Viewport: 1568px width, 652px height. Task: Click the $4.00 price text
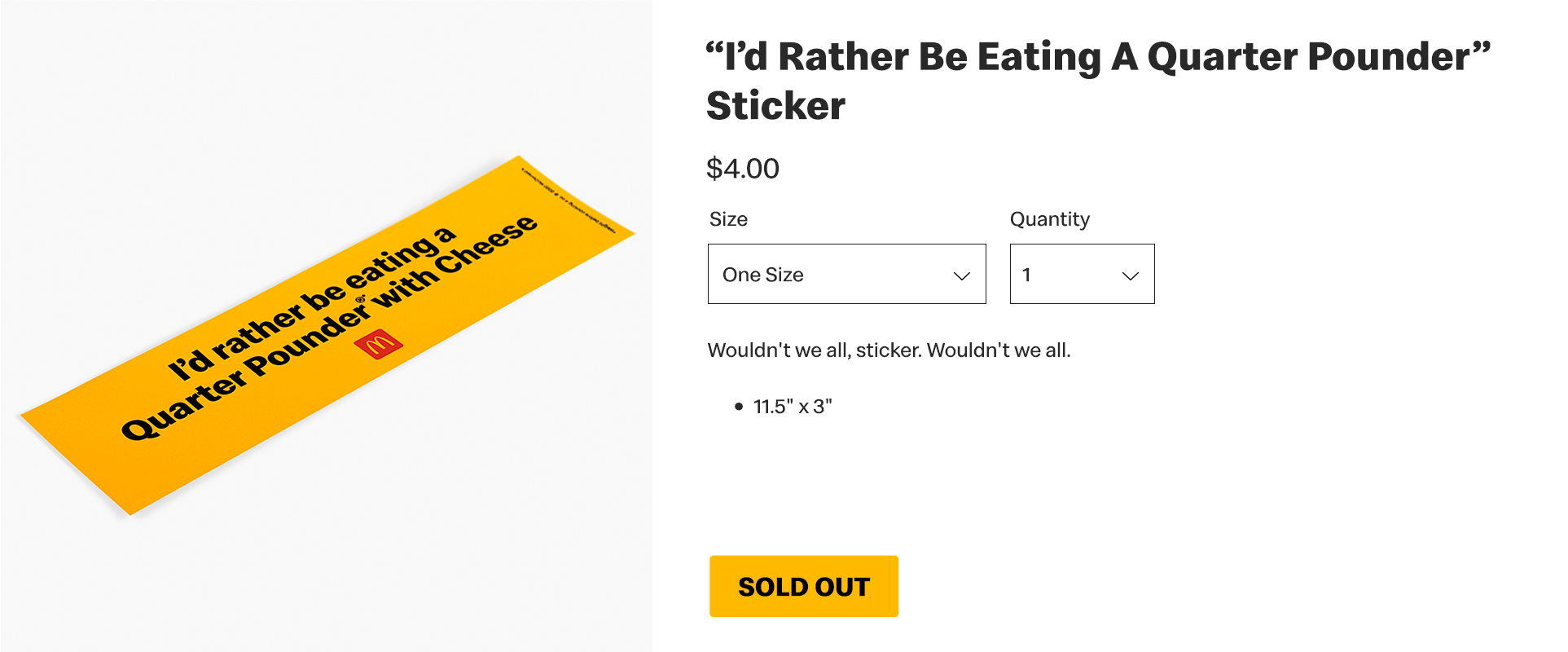coord(743,169)
